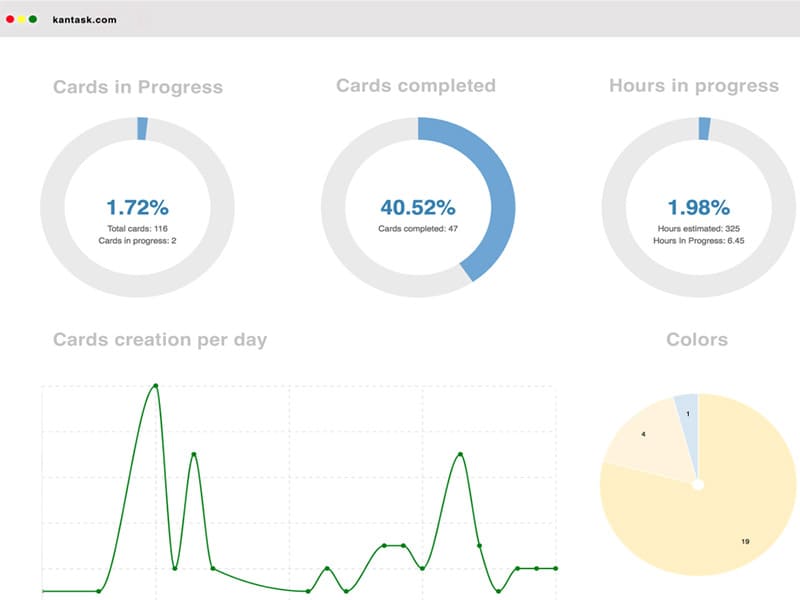Click the Colors chart heading
The image size is (800, 600).
click(697, 339)
